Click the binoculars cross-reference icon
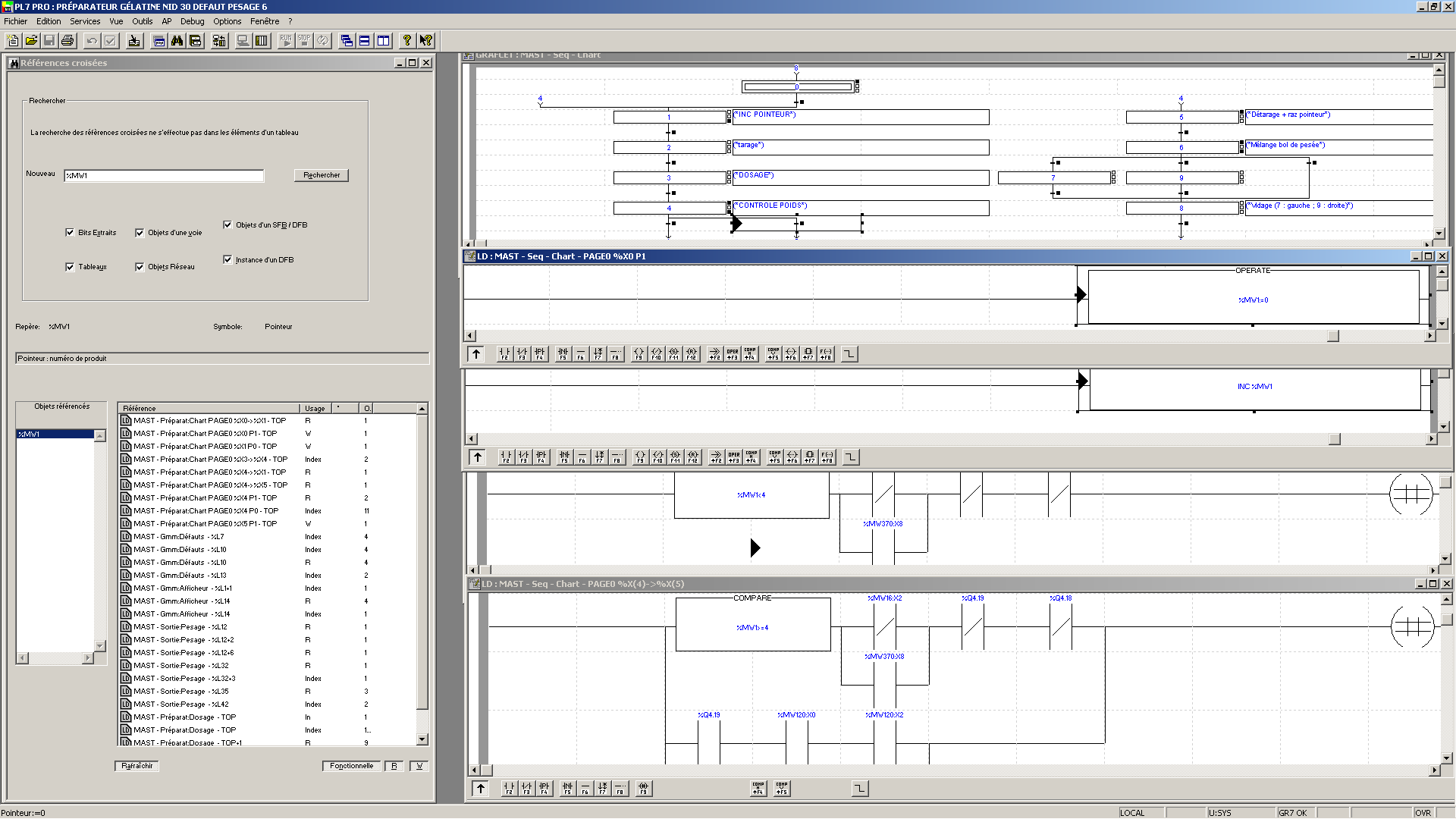This screenshot has height=819, width=1456. pyautogui.click(x=177, y=40)
